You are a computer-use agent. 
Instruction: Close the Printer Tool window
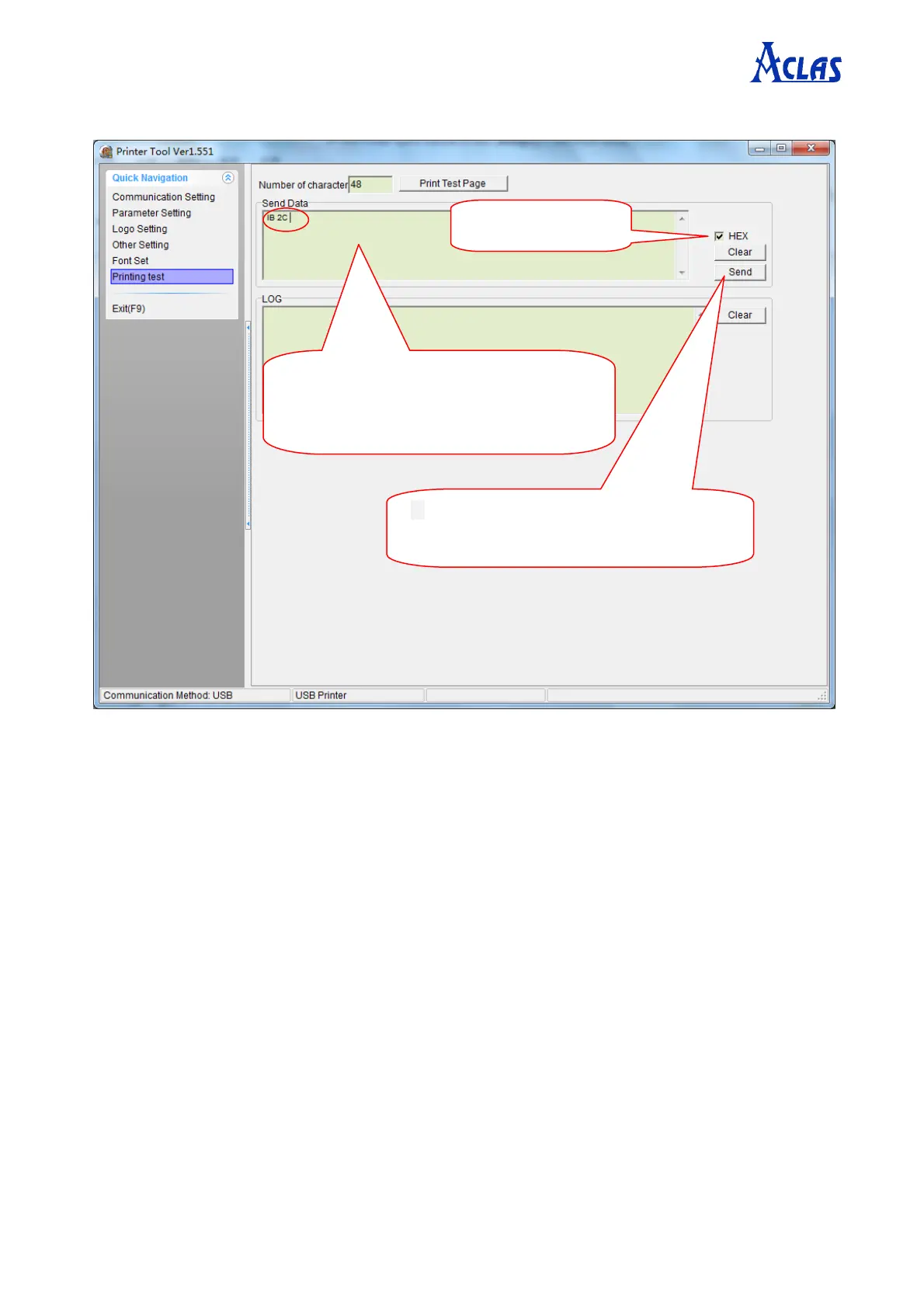tap(811, 148)
